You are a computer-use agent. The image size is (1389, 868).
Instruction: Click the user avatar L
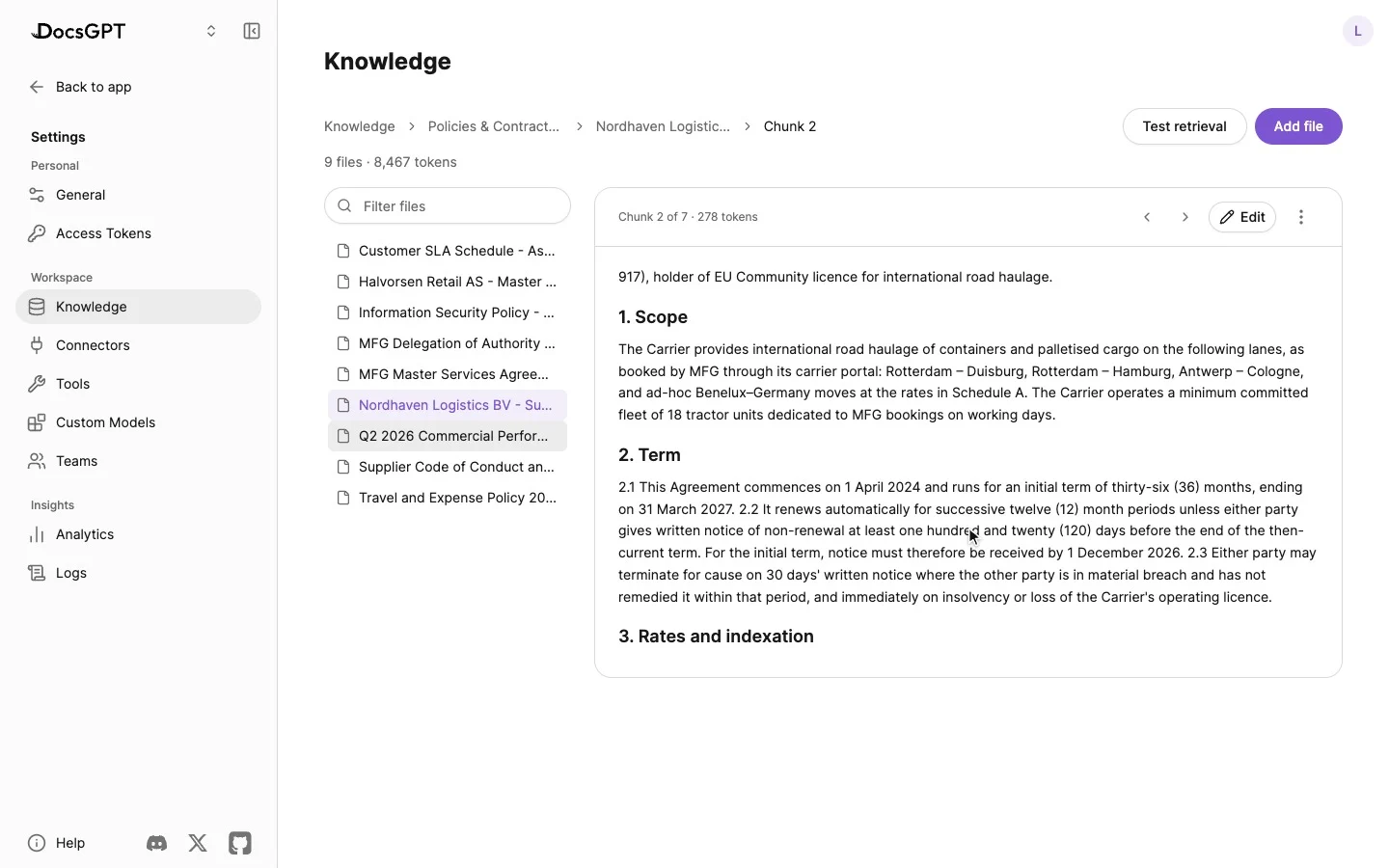point(1358,31)
